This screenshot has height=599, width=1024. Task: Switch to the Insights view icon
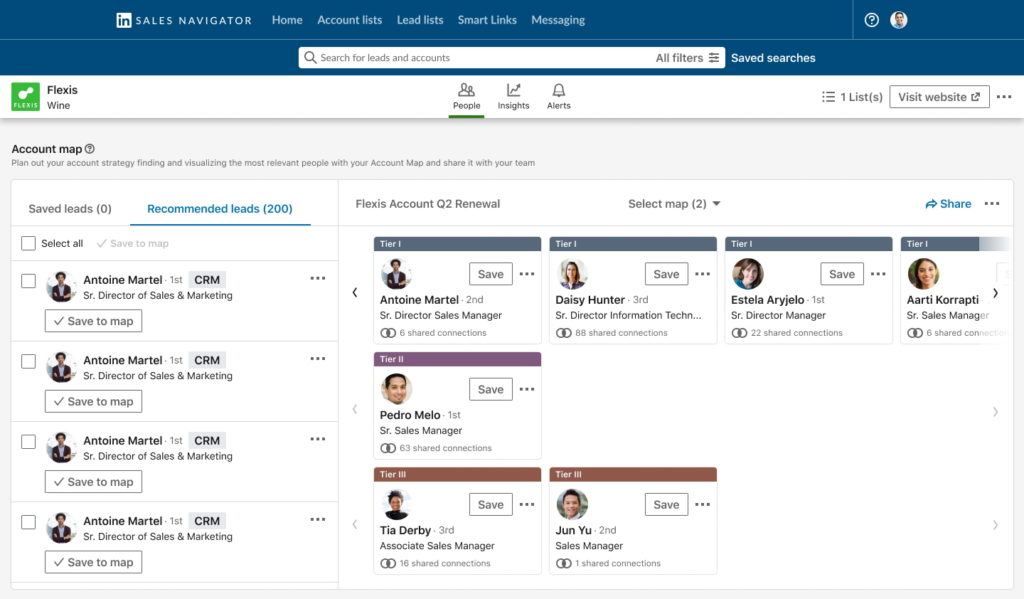click(x=513, y=89)
